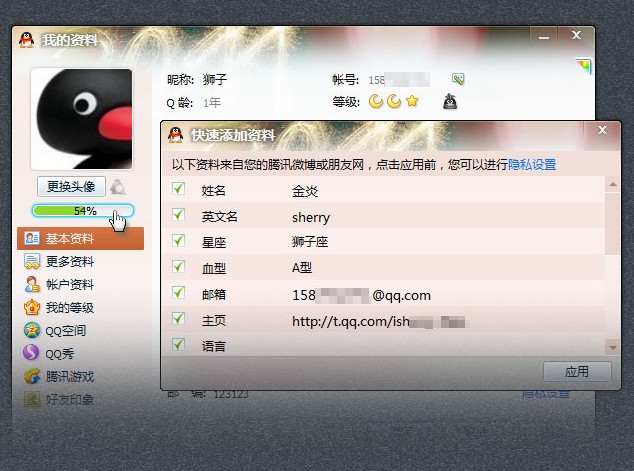This screenshot has height=471, width=634.
Task: Click the 更多资料 sidebar icon
Action: [x=32, y=261]
